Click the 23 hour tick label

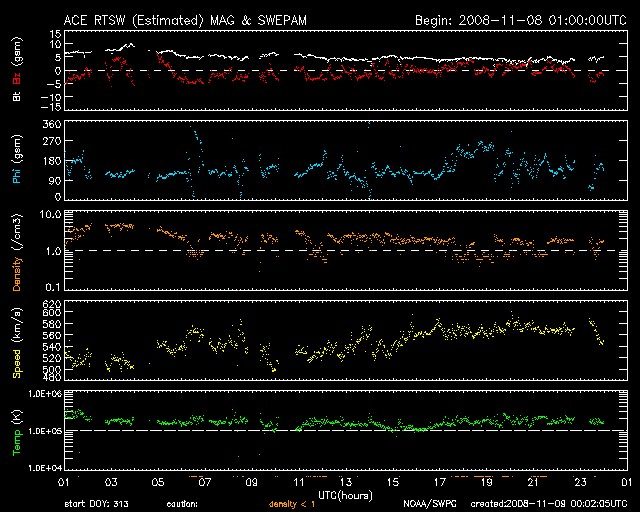[x=579, y=481]
